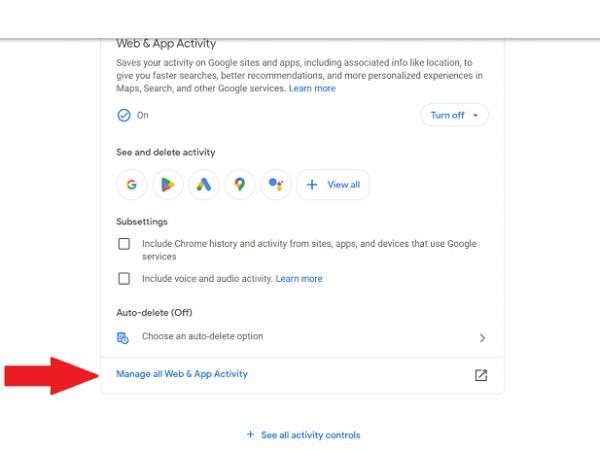This screenshot has width=600, height=450.
Task: Open Google Ads activity icon
Action: (204, 184)
